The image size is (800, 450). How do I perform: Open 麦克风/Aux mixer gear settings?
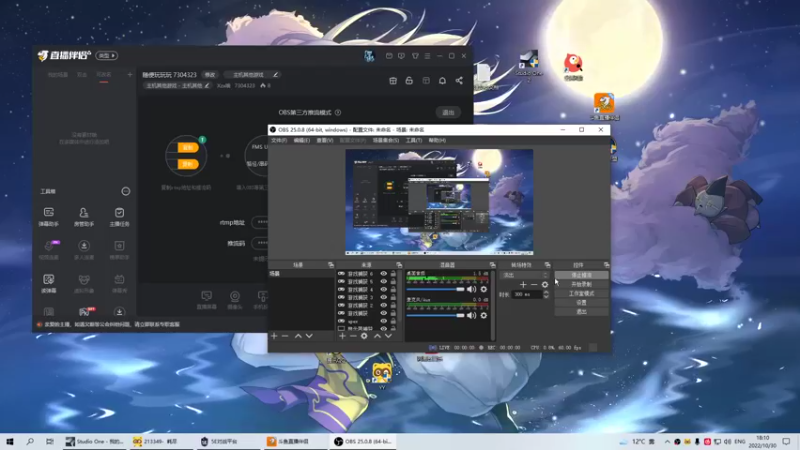coord(484,315)
